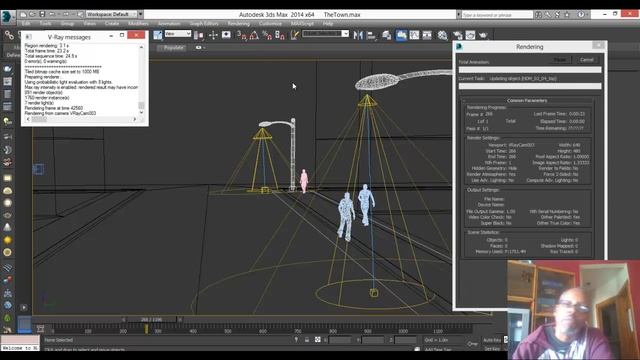Open the Tools menu
The image size is (640, 360).
(45, 24)
